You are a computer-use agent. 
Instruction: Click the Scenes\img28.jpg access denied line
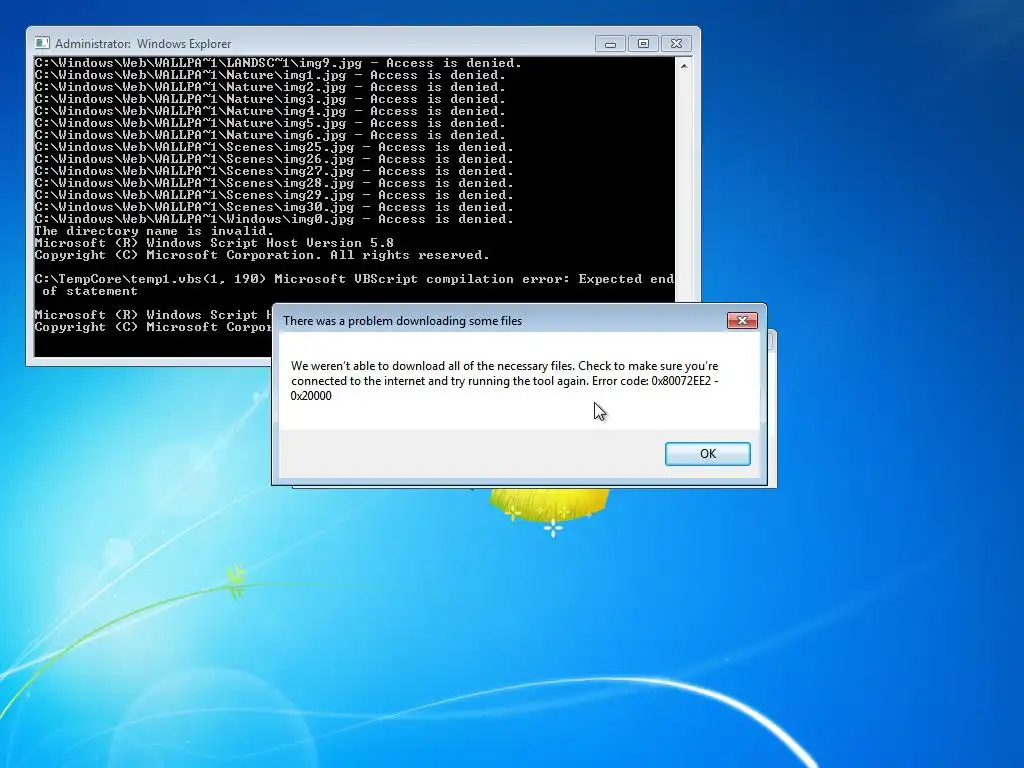(x=274, y=183)
